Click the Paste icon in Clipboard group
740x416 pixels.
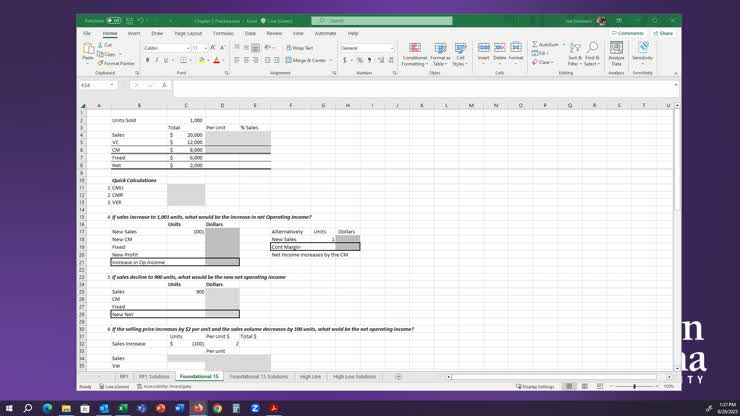click(88, 52)
